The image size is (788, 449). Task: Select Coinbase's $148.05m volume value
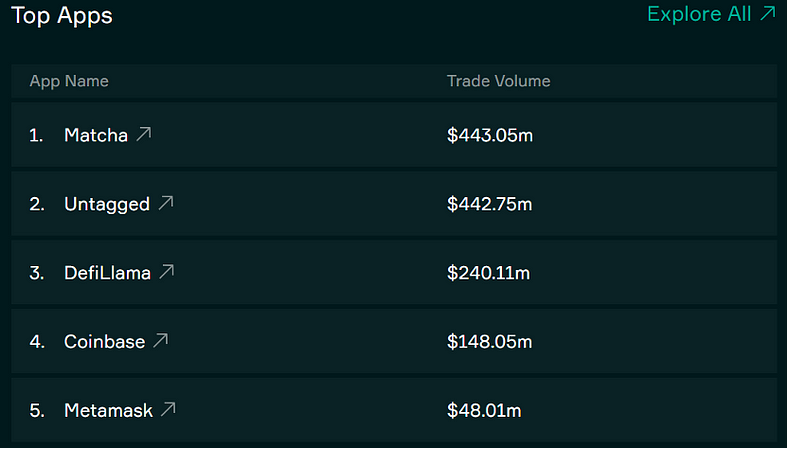point(489,342)
